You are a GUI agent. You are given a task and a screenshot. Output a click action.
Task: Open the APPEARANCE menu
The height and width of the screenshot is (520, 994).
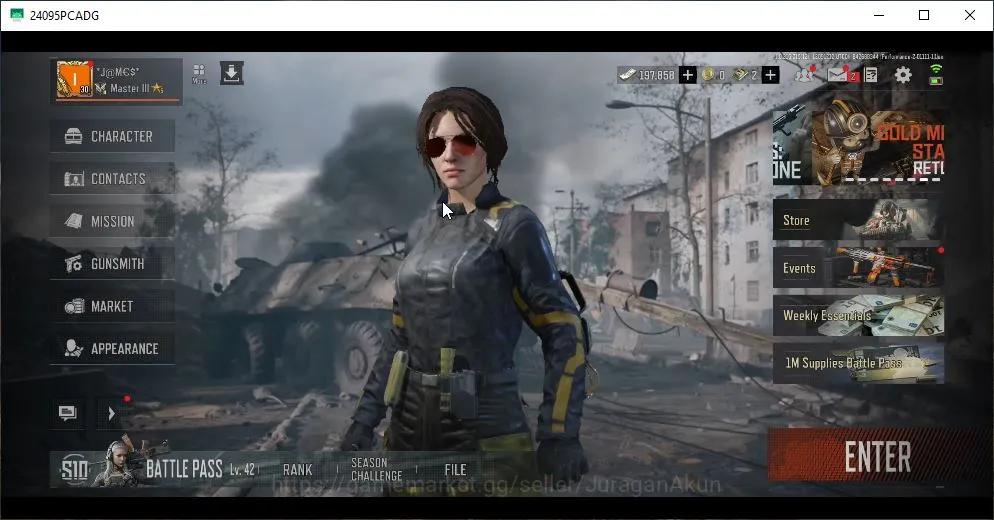[x=112, y=348]
